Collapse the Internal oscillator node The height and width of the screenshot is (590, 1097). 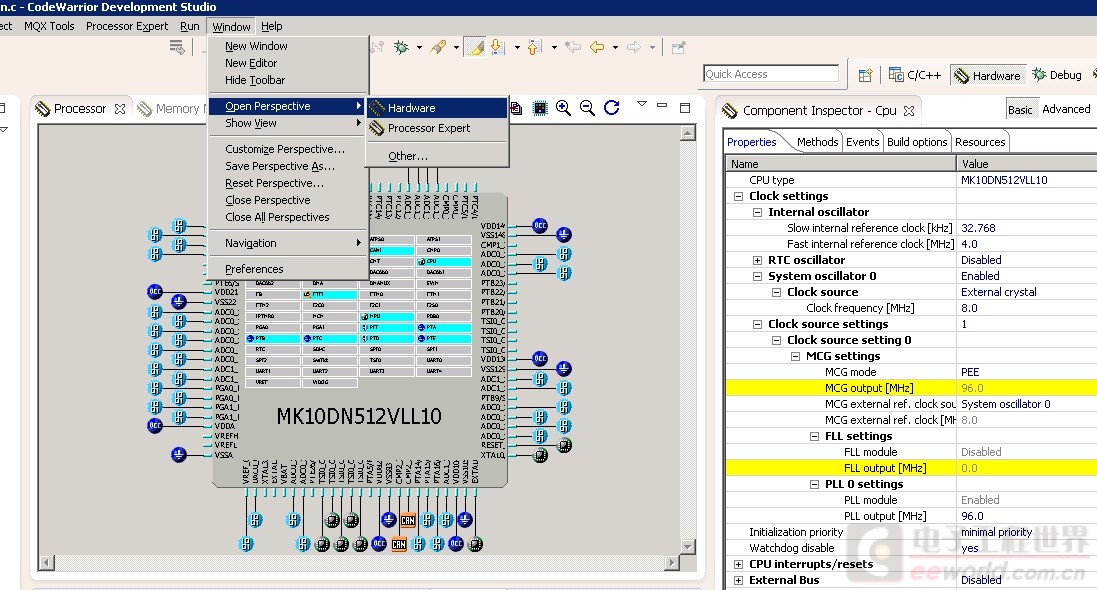click(x=757, y=212)
